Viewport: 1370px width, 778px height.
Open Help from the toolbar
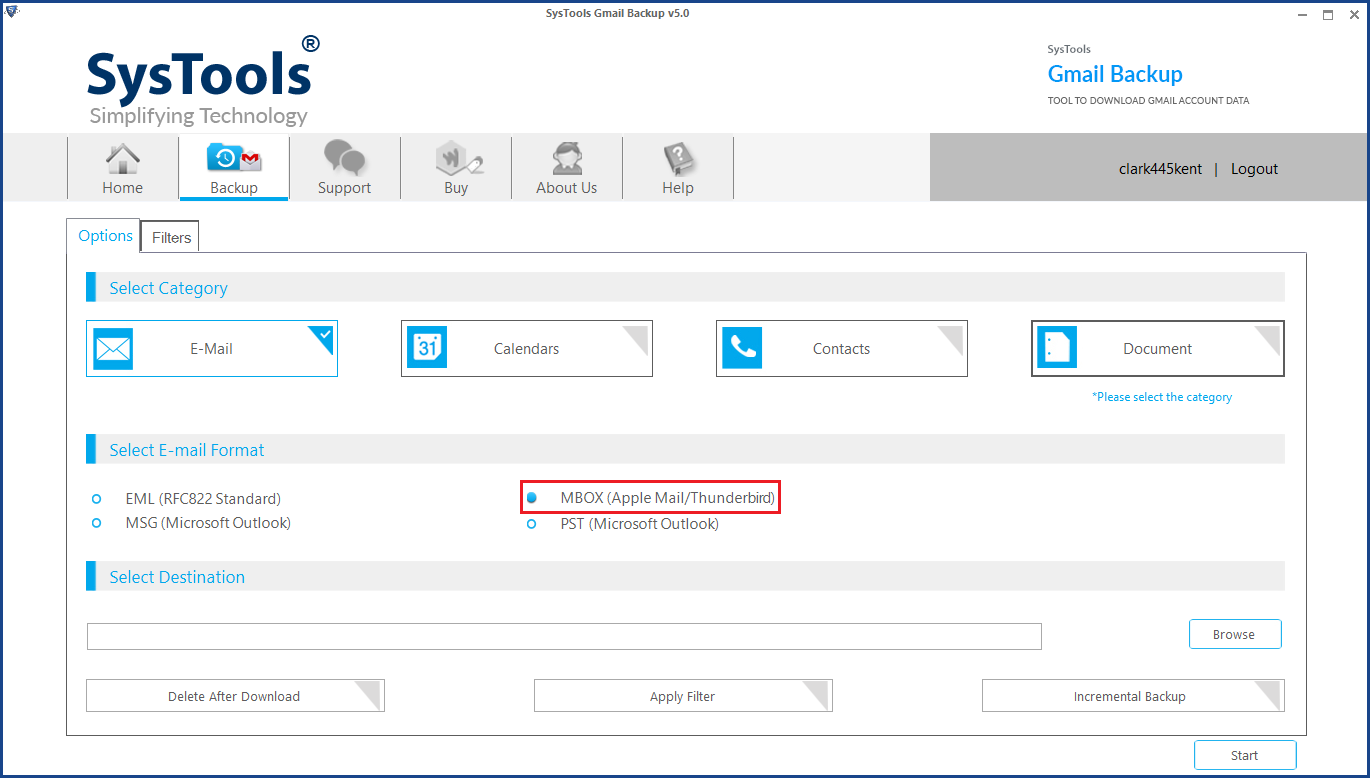pyautogui.click(x=677, y=168)
